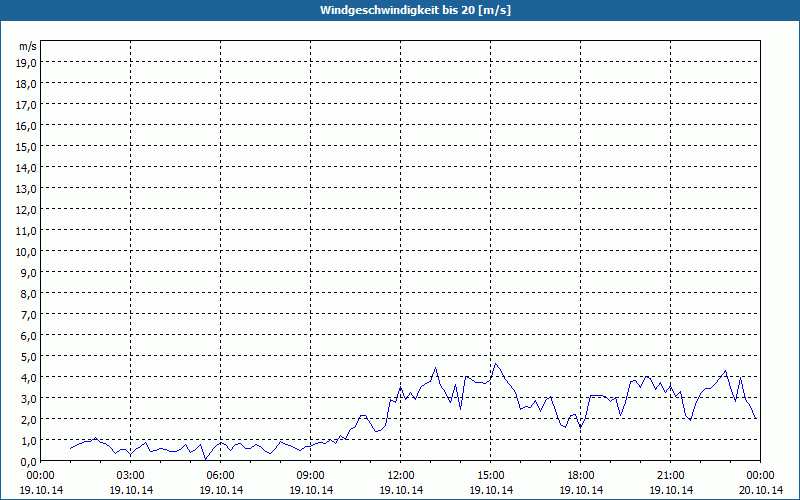800x500 pixels.
Task: Click the 16,0 y-axis value
Action: 27,126
